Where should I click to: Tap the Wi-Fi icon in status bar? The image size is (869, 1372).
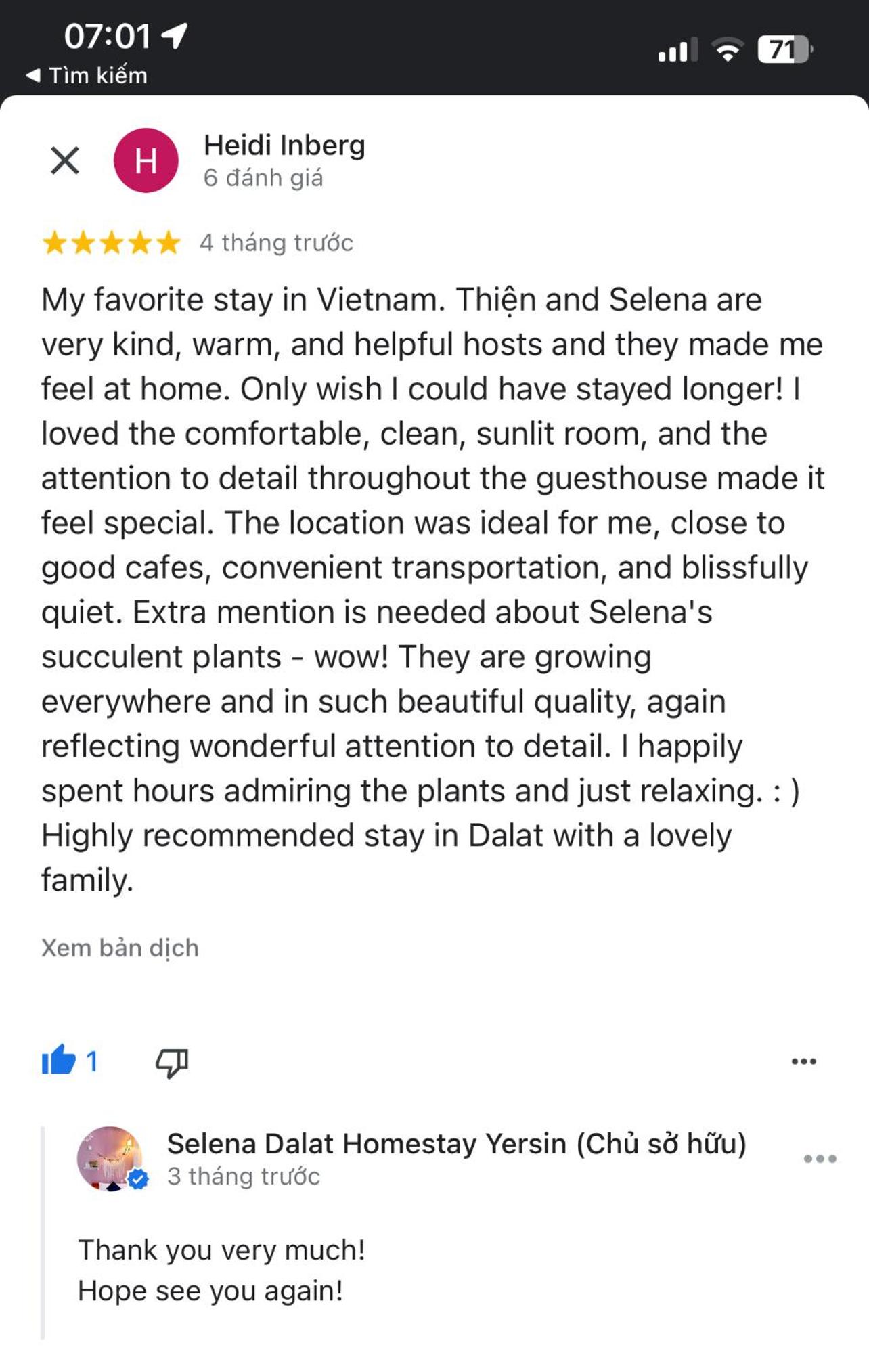(x=728, y=50)
